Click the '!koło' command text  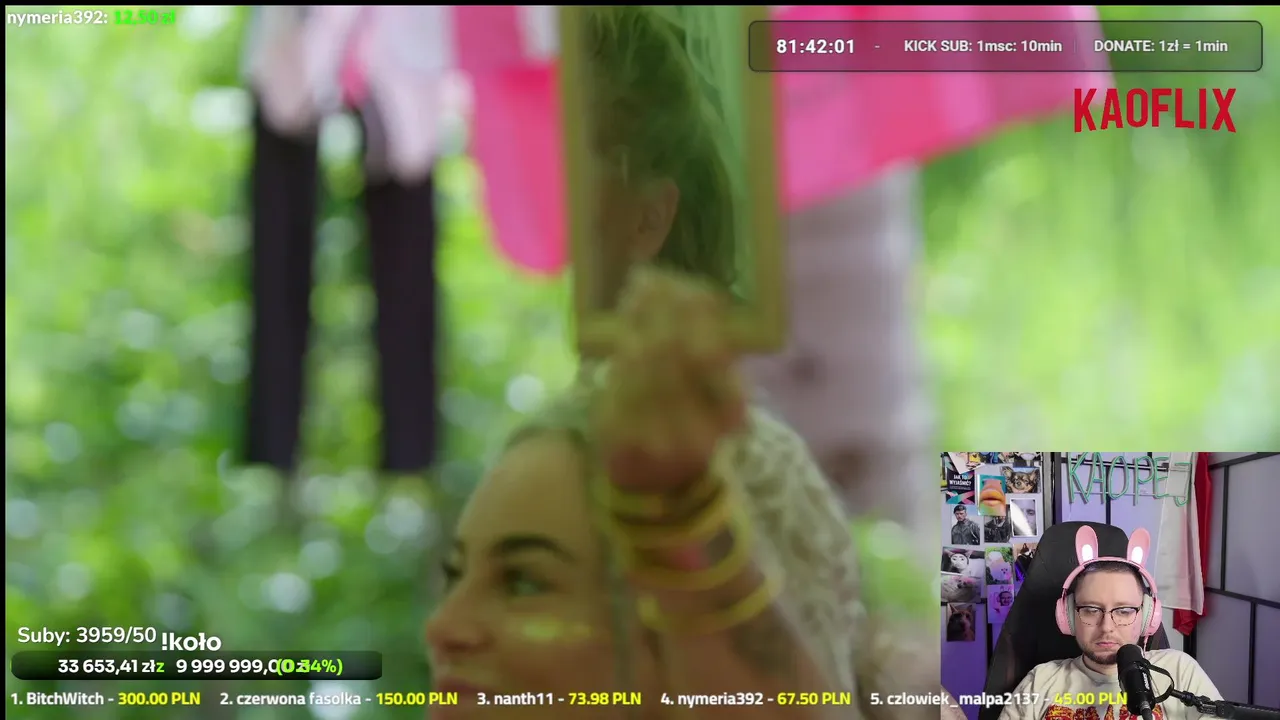pos(190,642)
